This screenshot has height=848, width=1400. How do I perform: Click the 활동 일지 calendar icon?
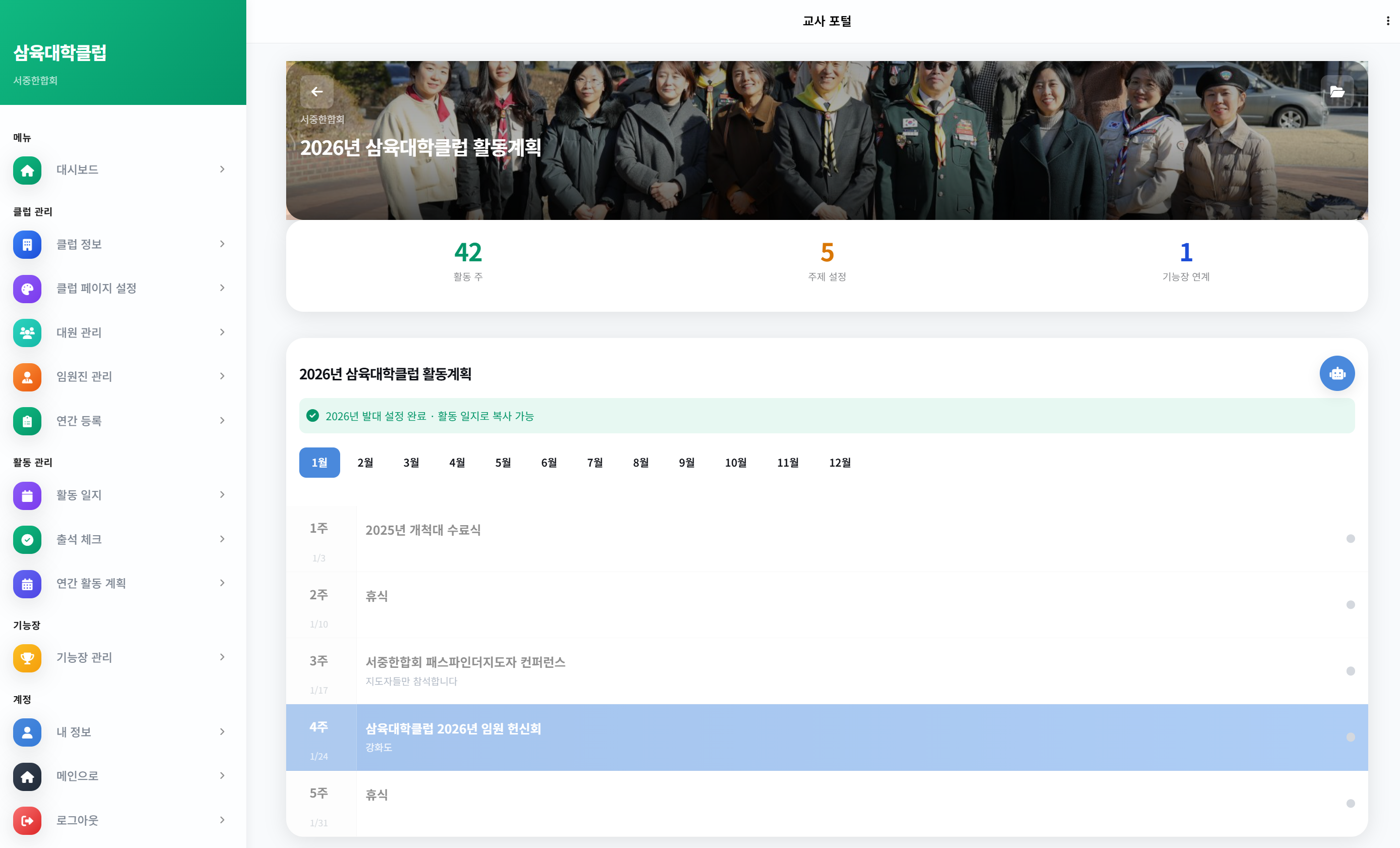tap(27, 495)
